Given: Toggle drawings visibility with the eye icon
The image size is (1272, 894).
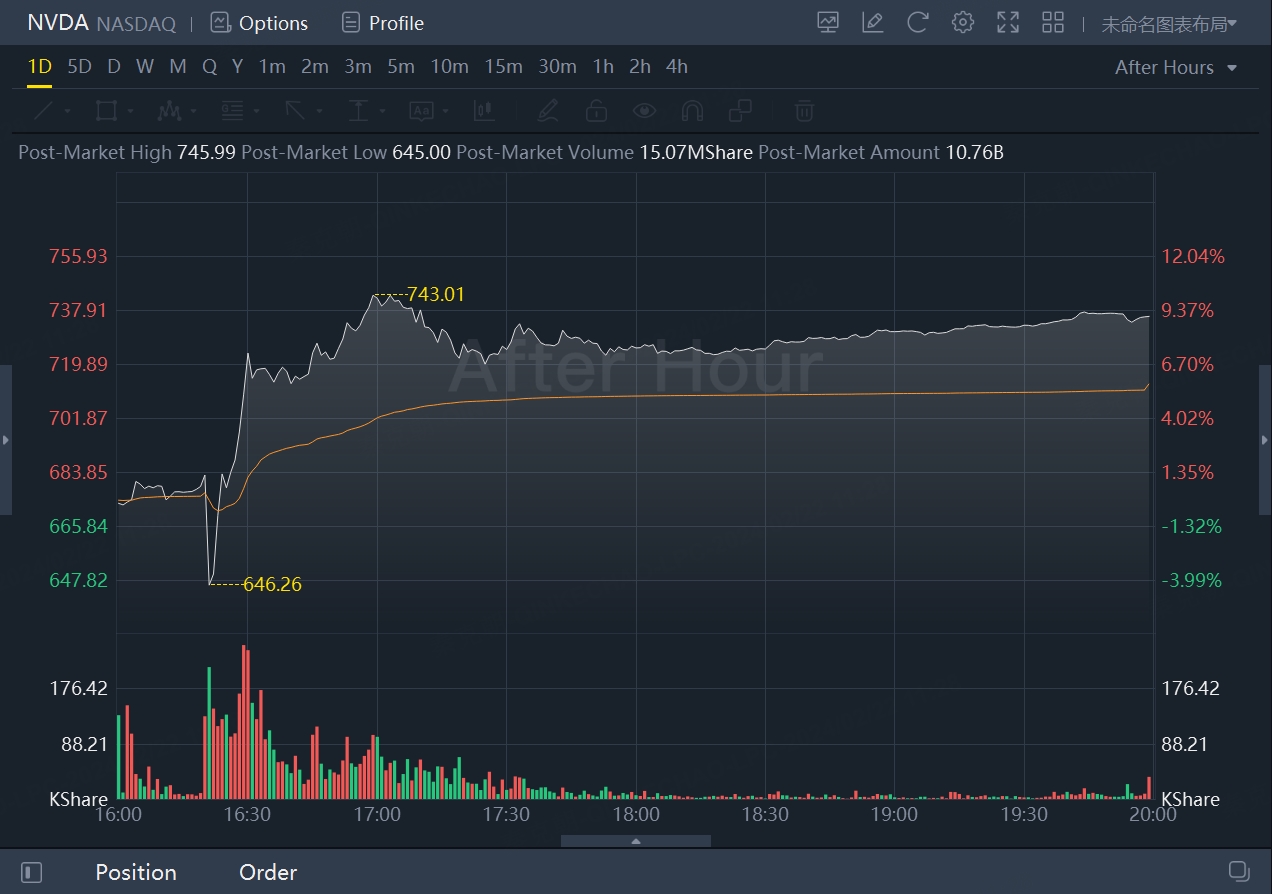Looking at the screenshot, I should (x=644, y=110).
